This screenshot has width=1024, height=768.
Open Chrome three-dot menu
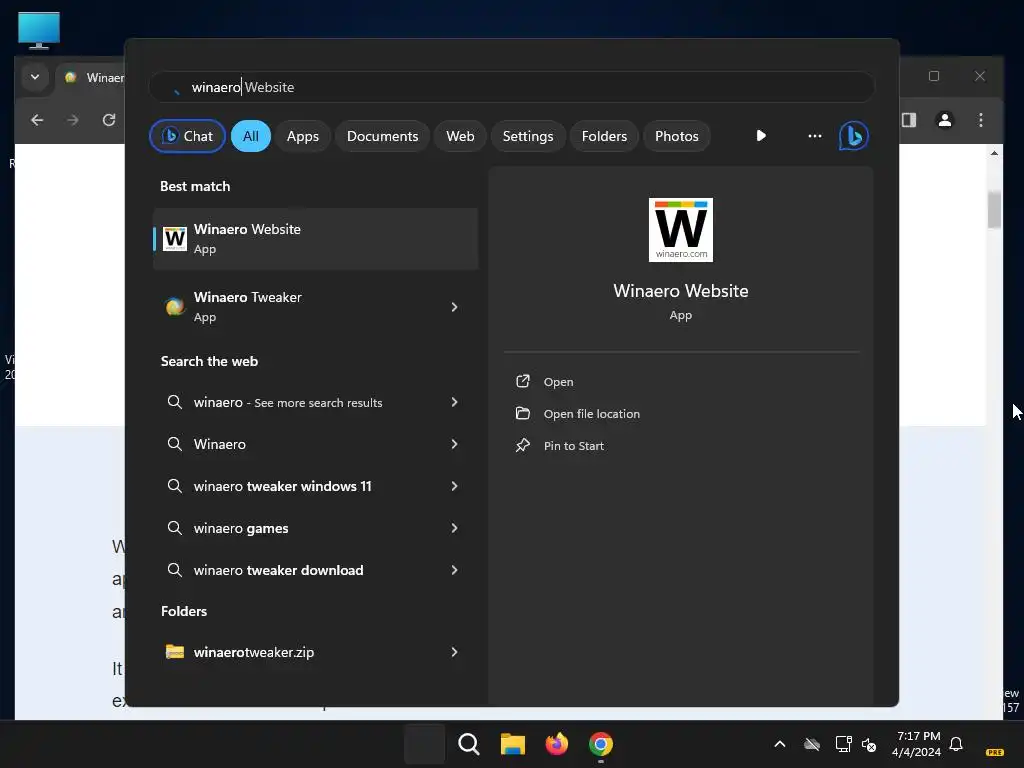[x=980, y=120]
